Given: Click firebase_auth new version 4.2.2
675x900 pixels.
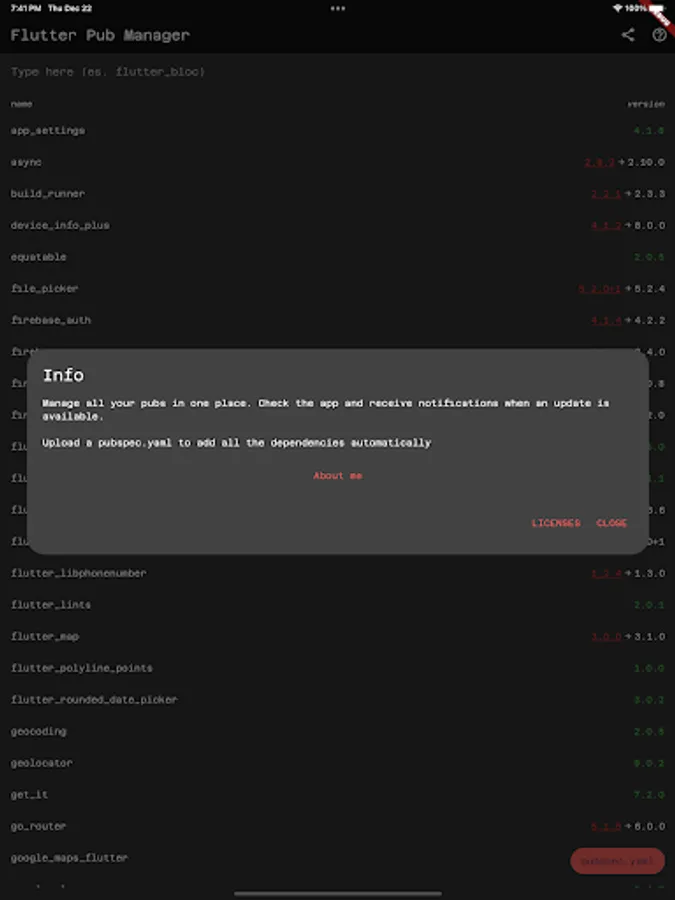Looking at the screenshot, I should click(649, 320).
